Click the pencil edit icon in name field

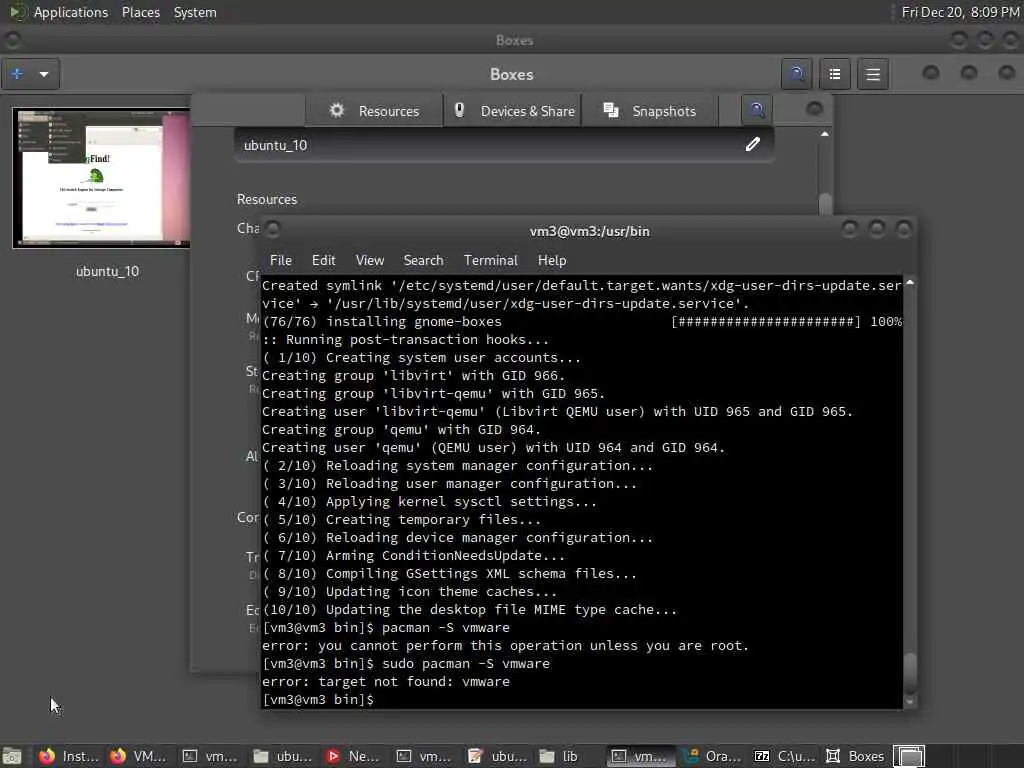point(752,144)
